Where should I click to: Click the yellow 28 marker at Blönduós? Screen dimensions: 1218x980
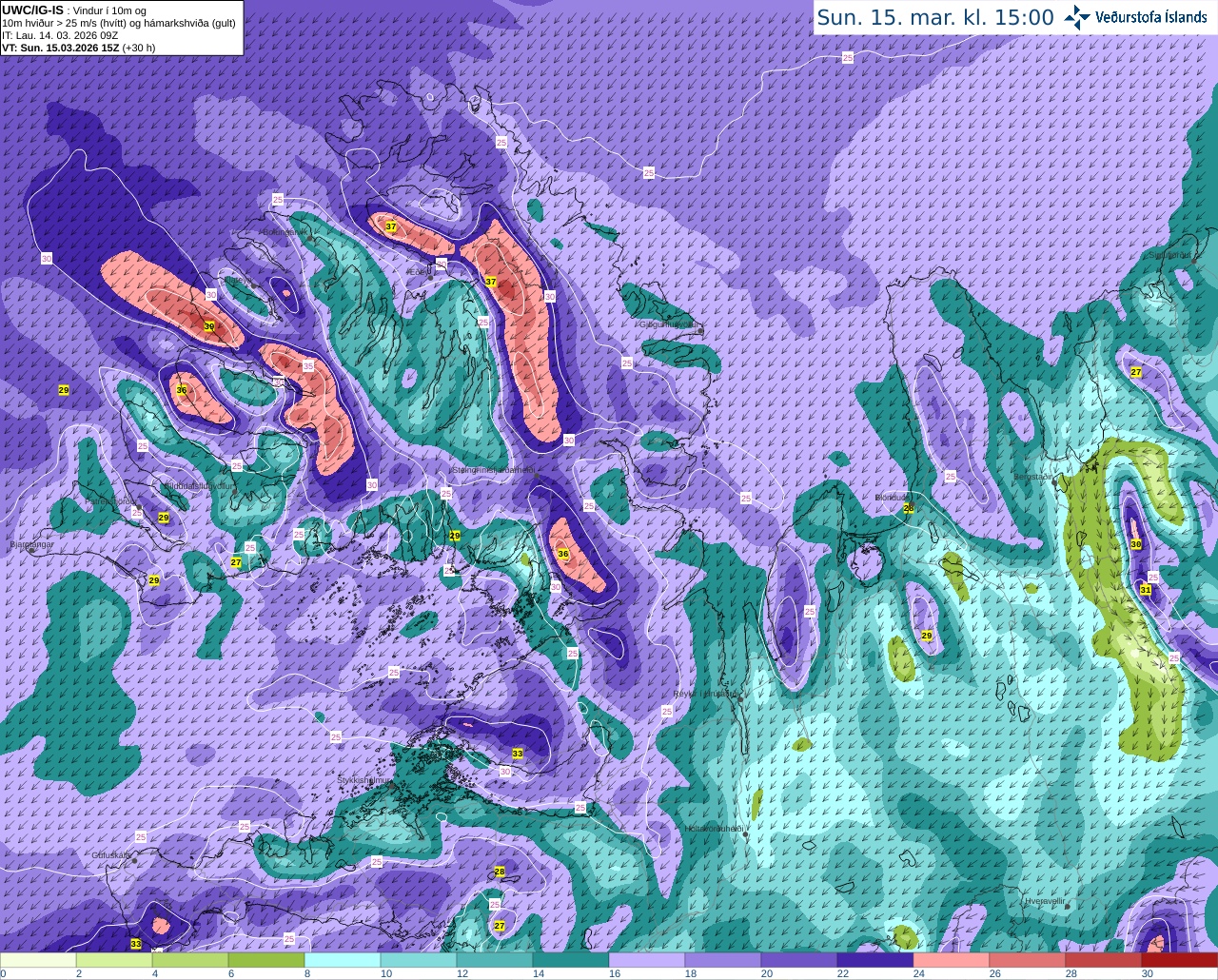coord(909,508)
